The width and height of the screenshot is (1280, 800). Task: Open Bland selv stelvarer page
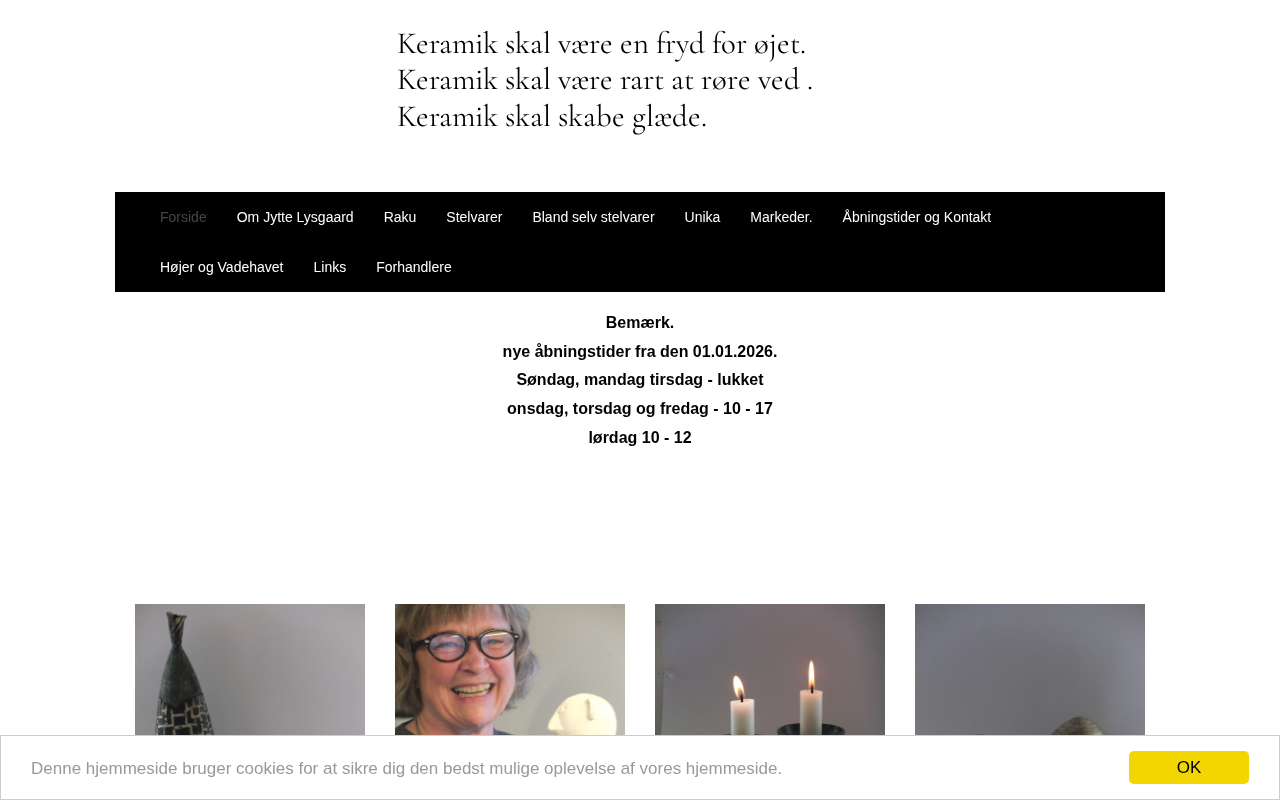(x=593, y=217)
